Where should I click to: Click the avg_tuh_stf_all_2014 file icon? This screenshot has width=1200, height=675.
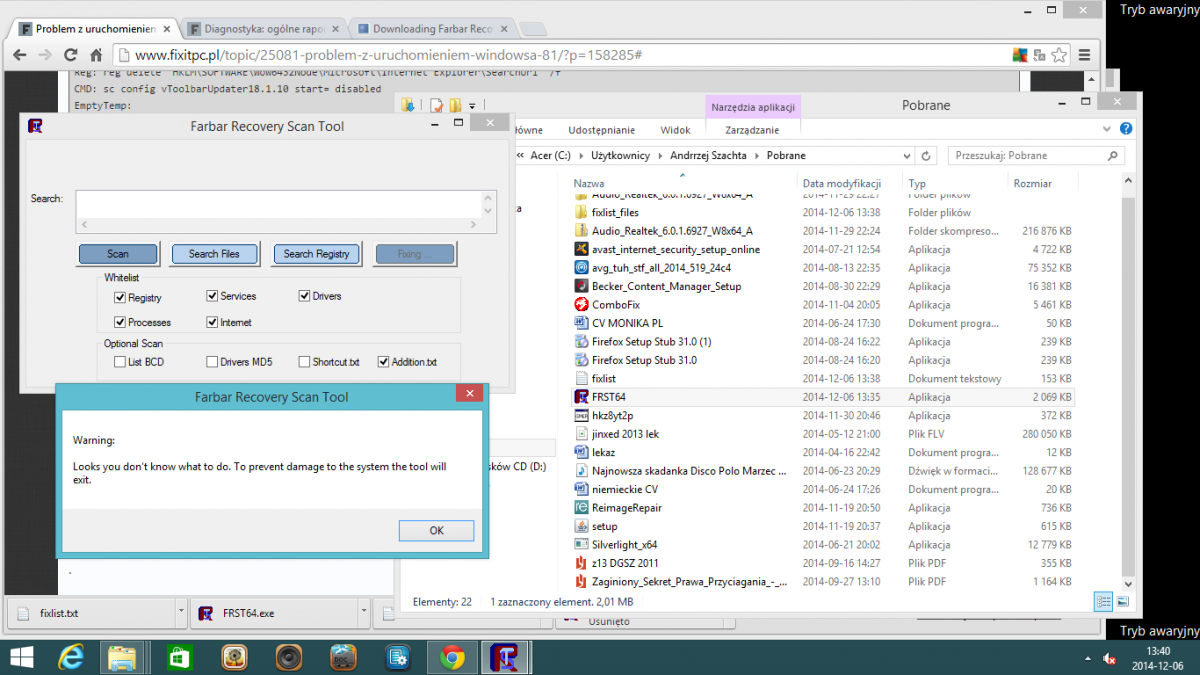(582, 268)
